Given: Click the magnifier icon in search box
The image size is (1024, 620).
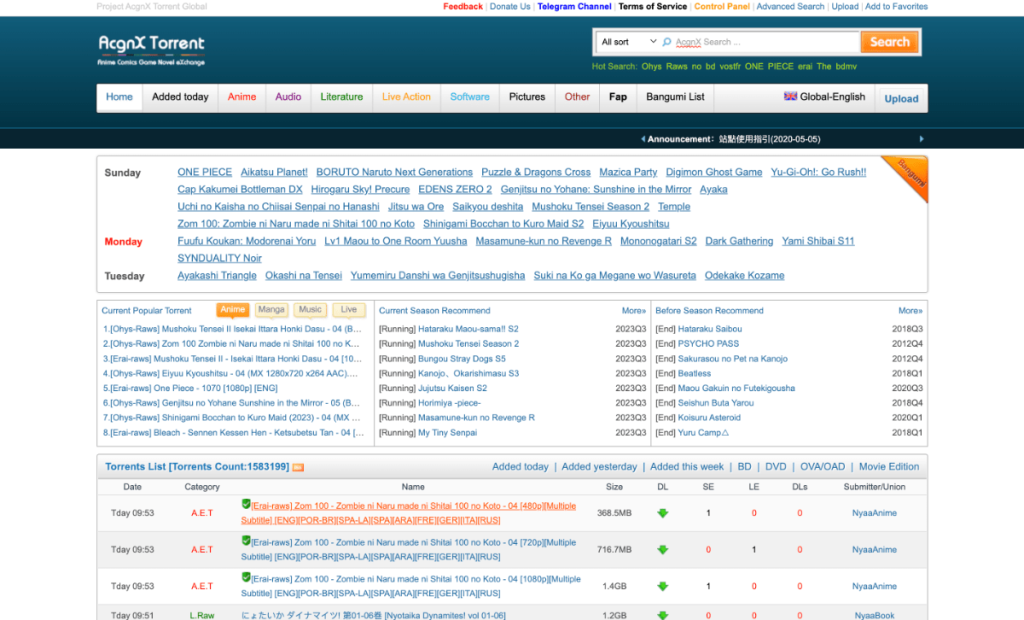Looking at the screenshot, I should [x=667, y=42].
